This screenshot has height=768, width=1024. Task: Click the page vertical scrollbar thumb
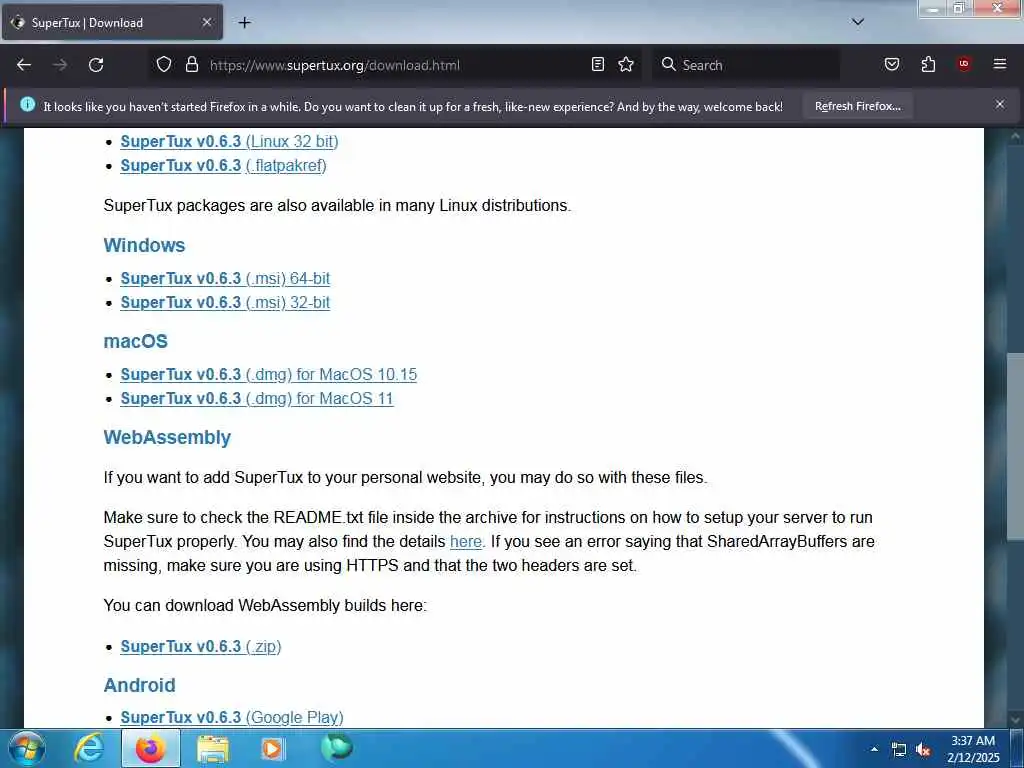tap(1016, 446)
